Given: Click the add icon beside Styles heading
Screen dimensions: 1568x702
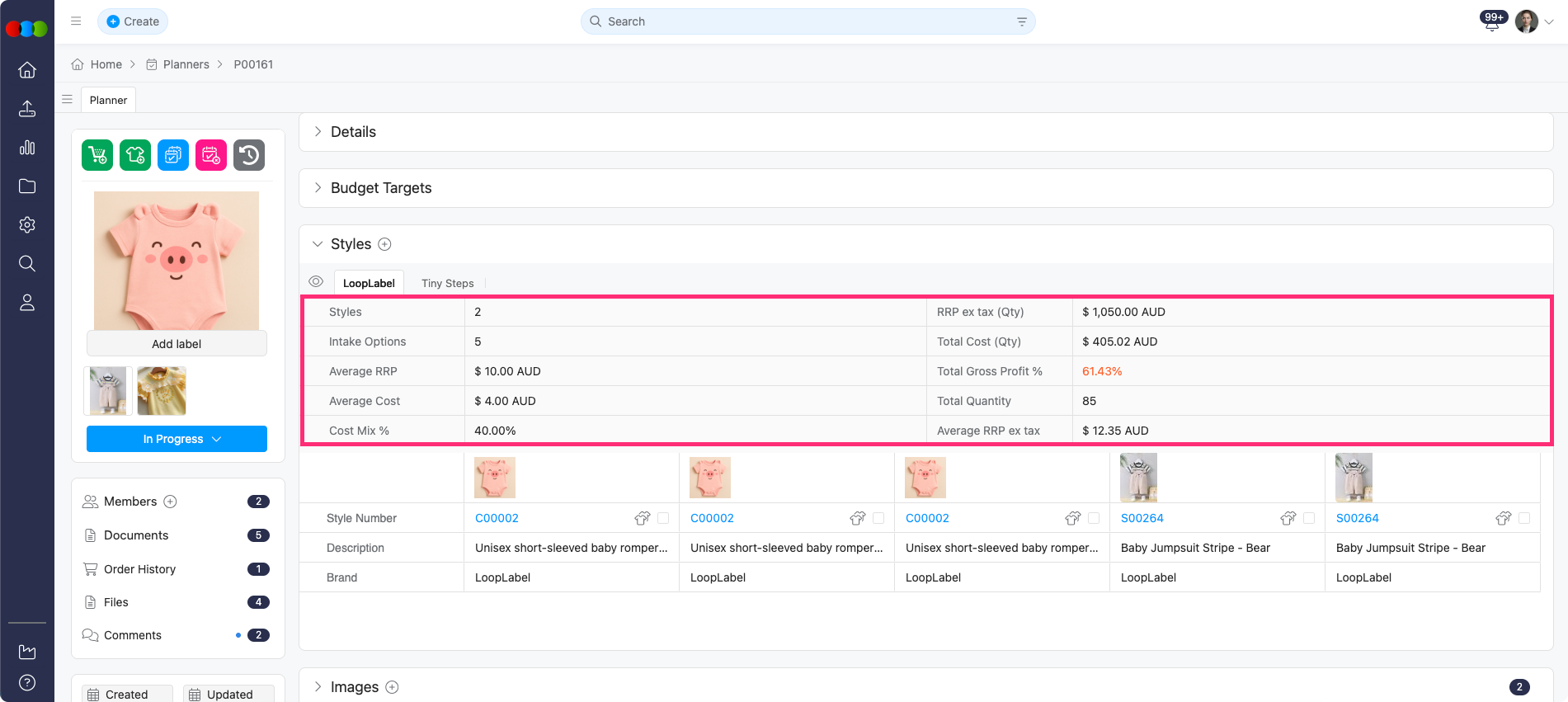Looking at the screenshot, I should pos(384,244).
